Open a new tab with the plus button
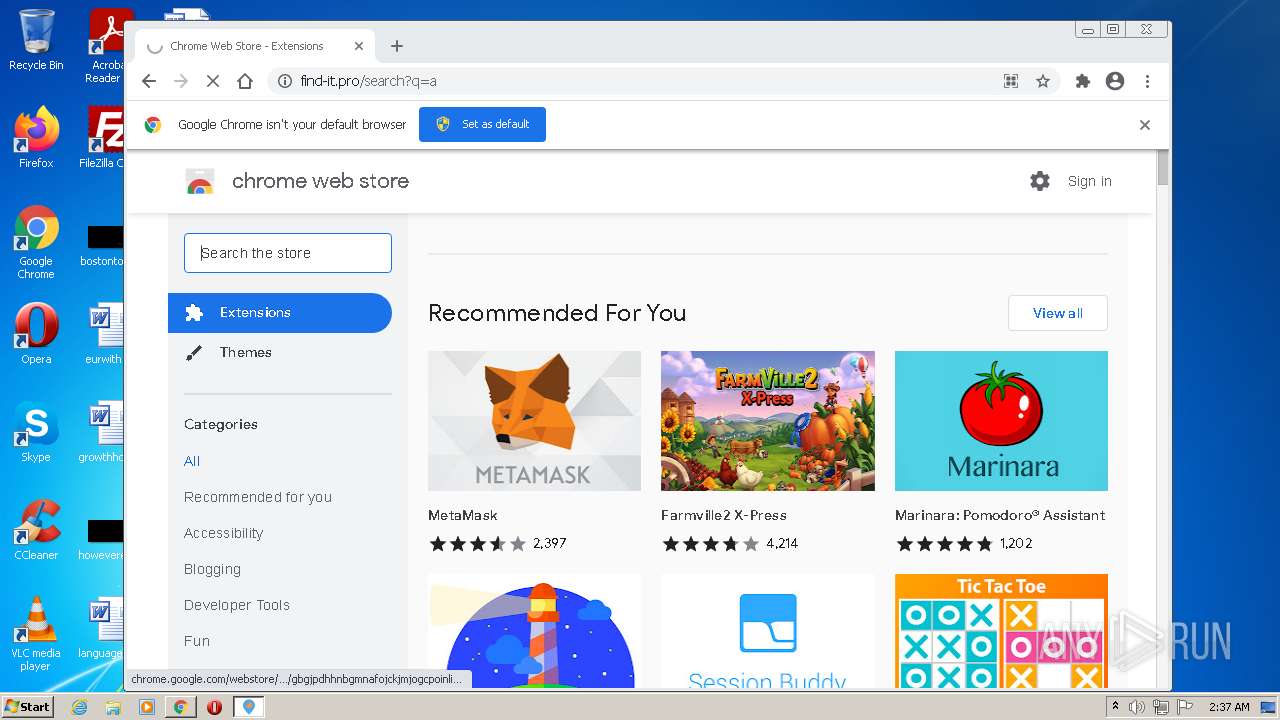Viewport: 1280px width, 720px height. [x=397, y=46]
